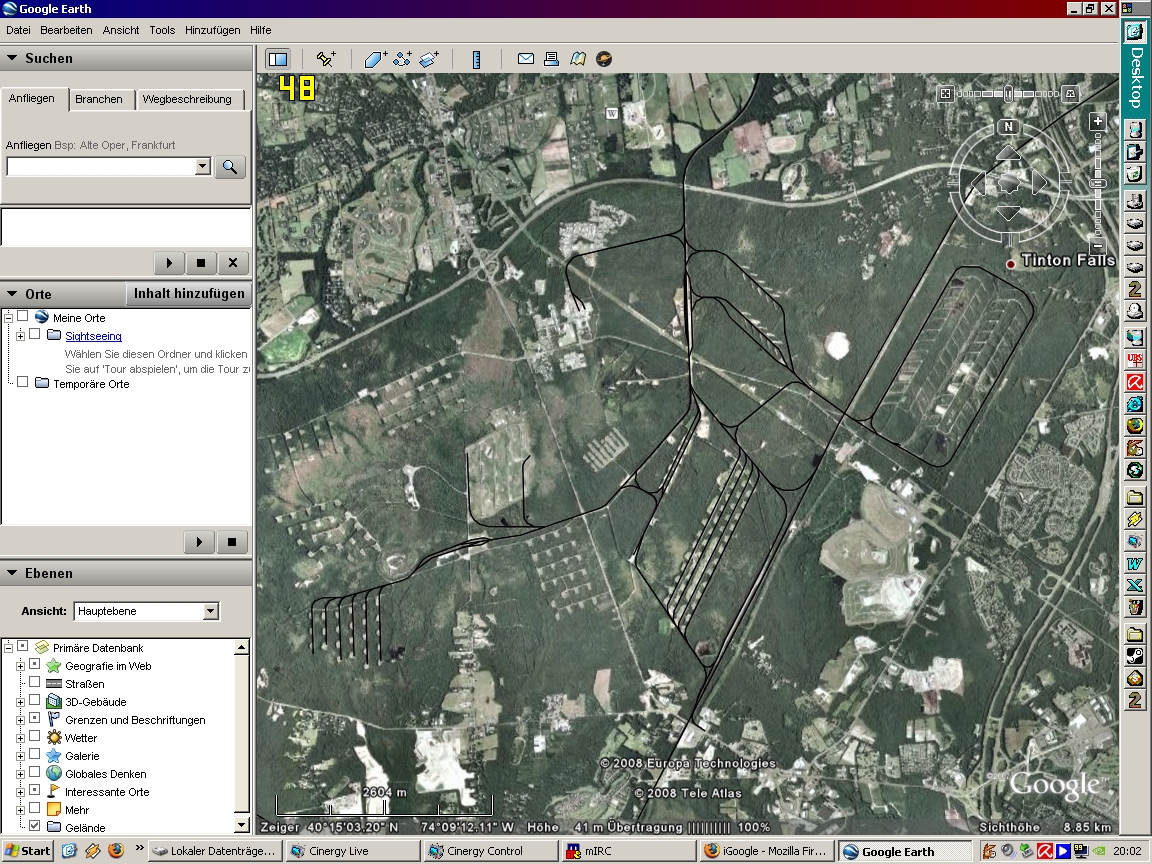Select the Add Polygon tool

(x=375, y=59)
